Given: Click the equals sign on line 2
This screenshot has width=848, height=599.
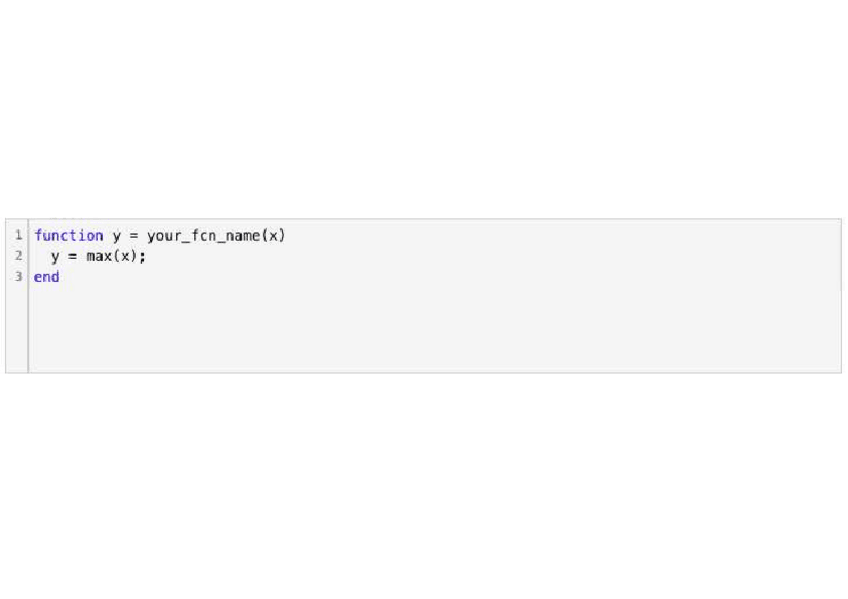Looking at the screenshot, I should (x=73, y=256).
